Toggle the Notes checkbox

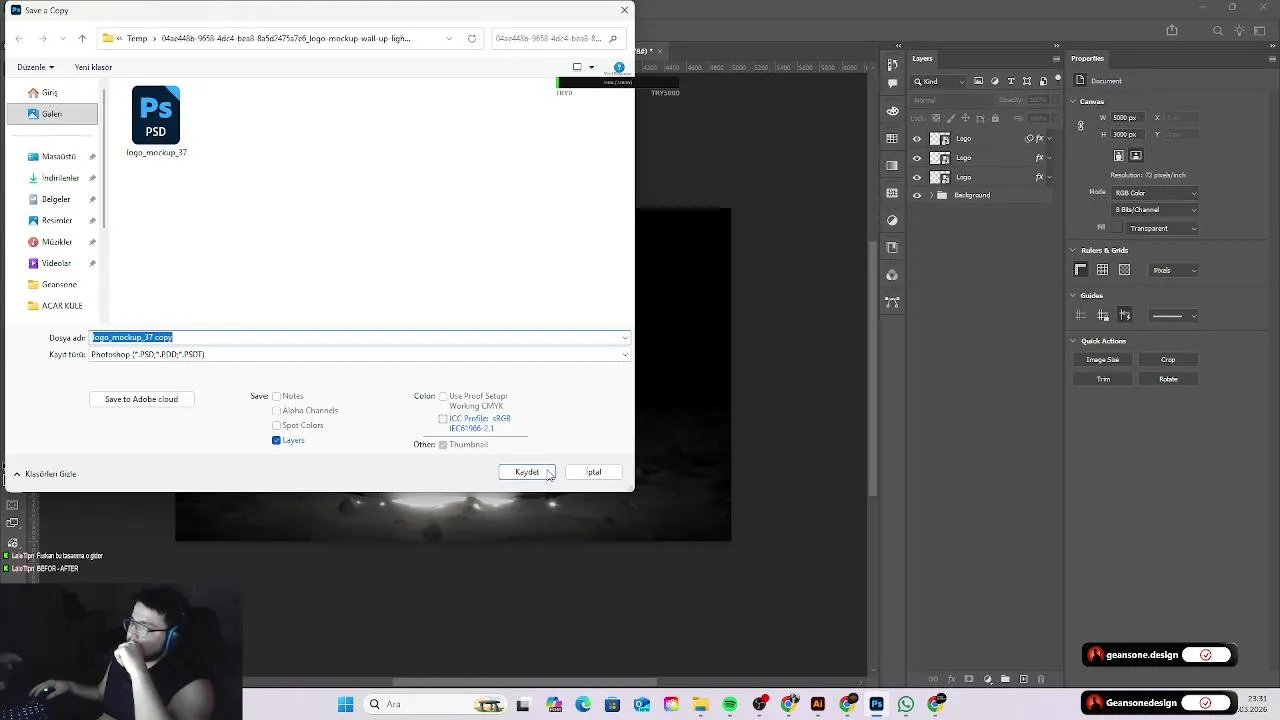[277, 396]
